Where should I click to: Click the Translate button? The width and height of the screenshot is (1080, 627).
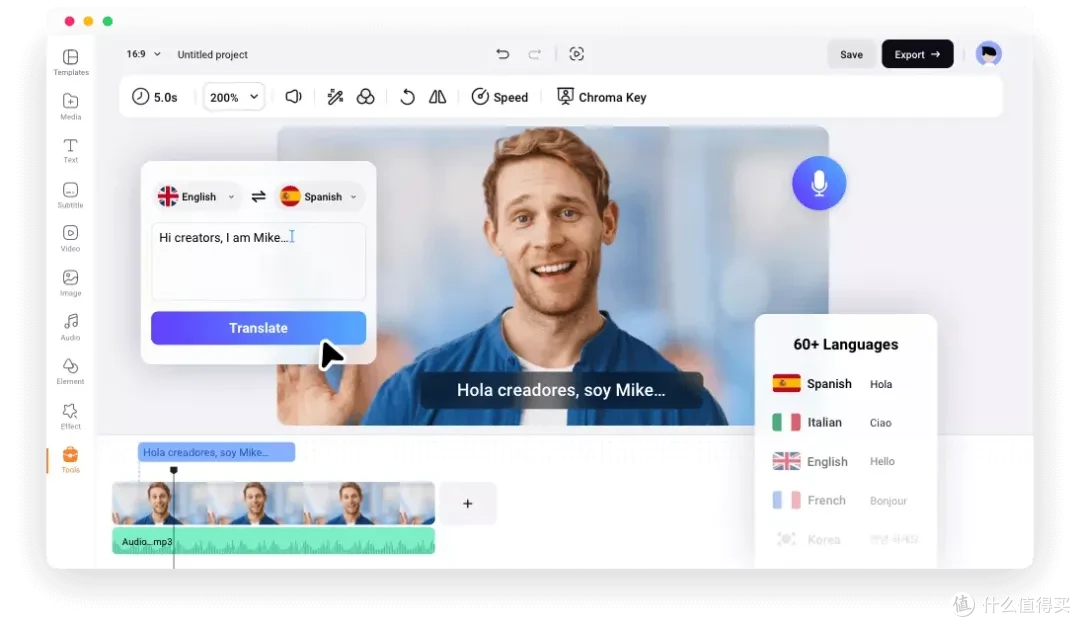click(x=258, y=328)
